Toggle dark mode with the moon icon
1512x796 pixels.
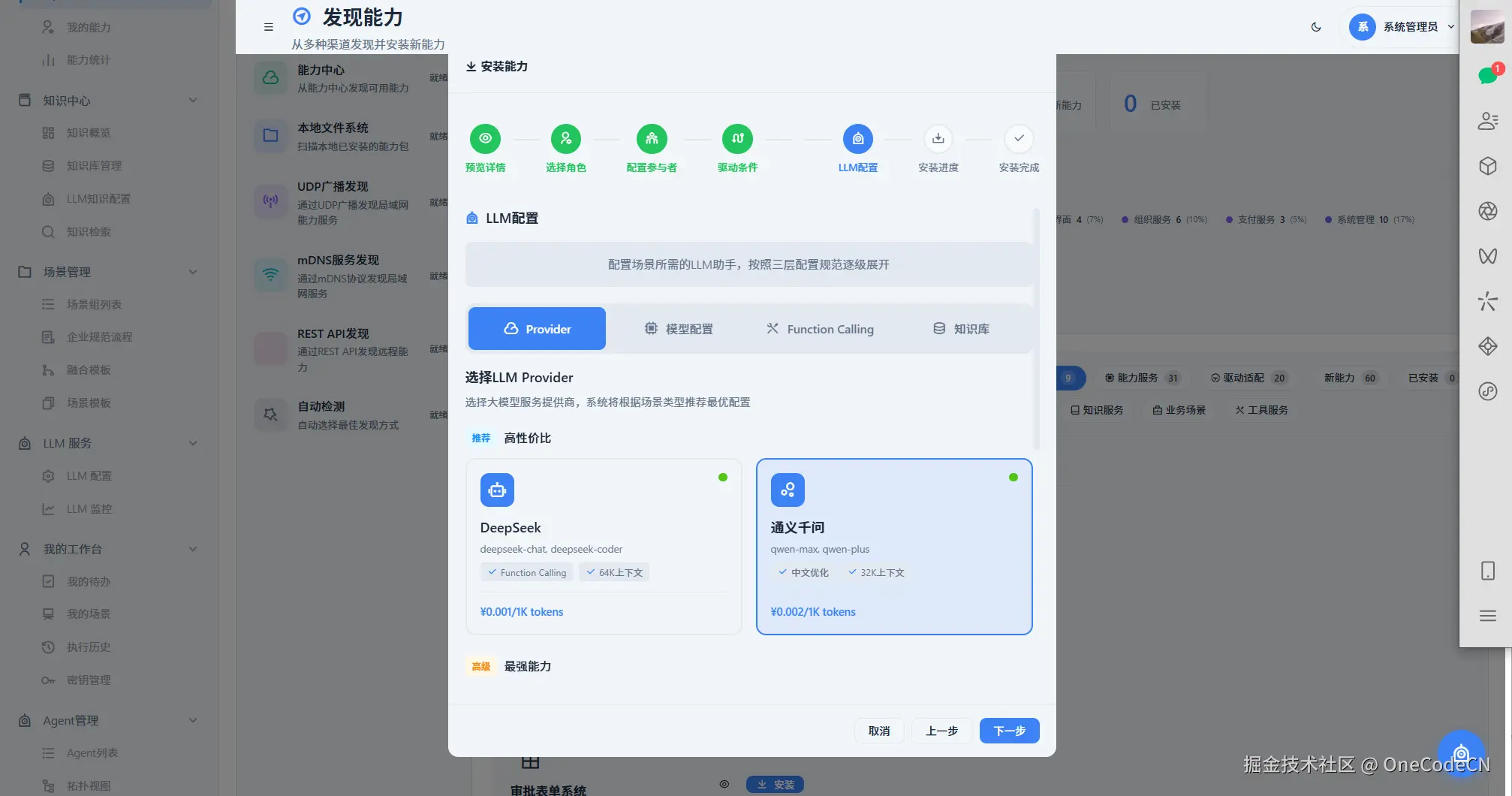pyautogui.click(x=1315, y=26)
